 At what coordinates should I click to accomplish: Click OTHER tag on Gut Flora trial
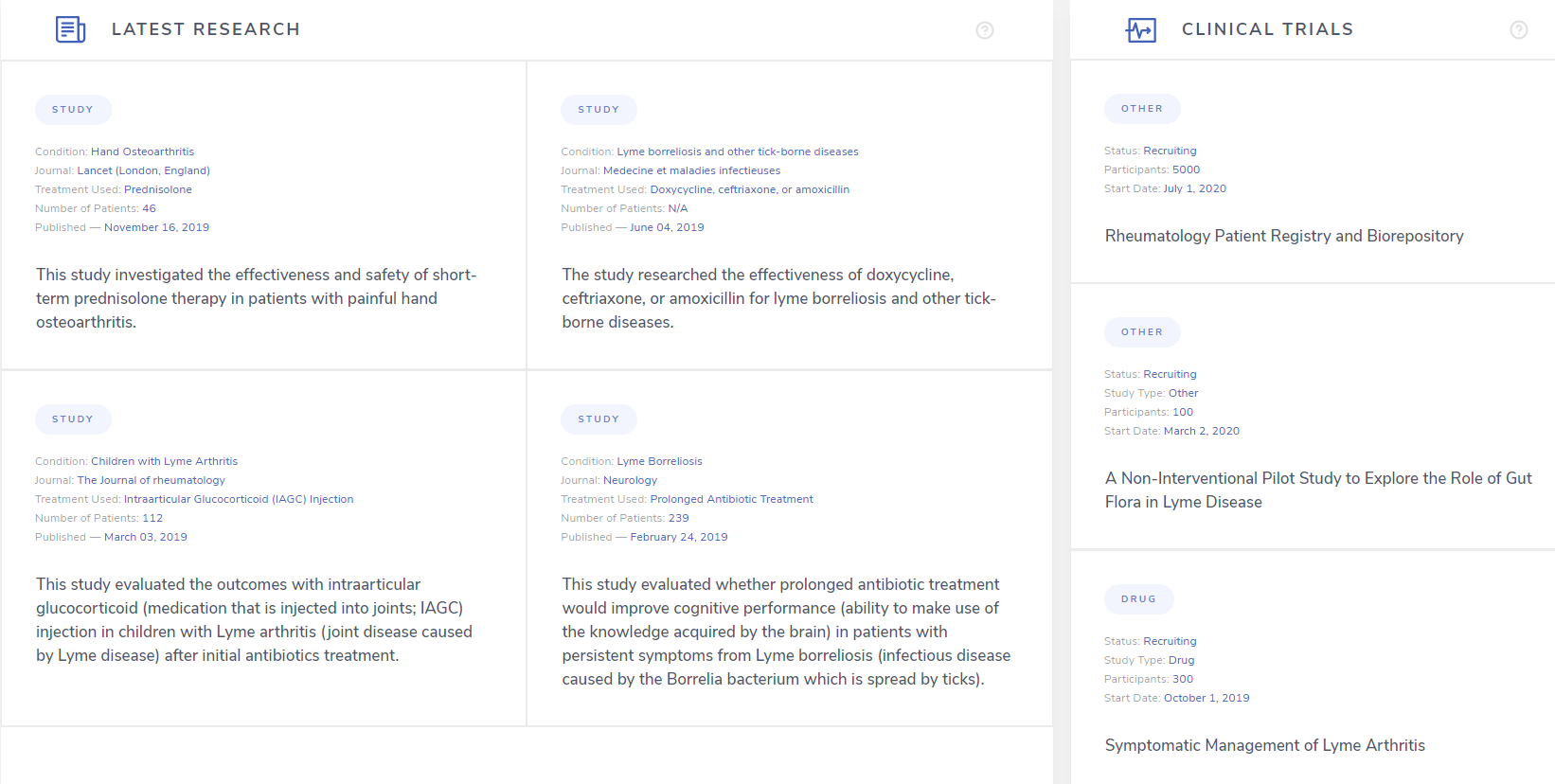click(1142, 332)
